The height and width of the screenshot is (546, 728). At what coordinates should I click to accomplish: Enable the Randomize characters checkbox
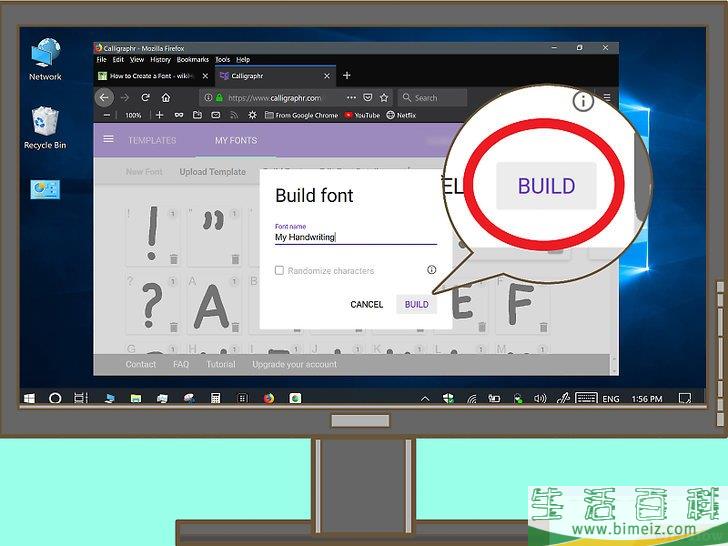pyautogui.click(x=279, y=270)
